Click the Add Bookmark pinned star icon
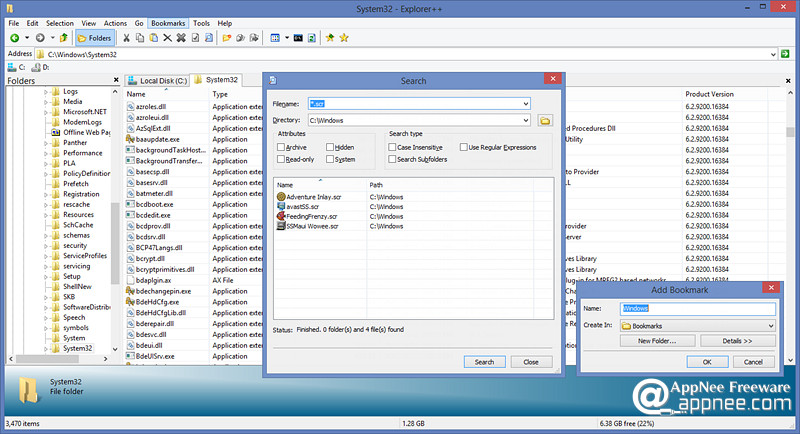This screenshot has height=434, width=800. pyautogui.click(x=330, y=38)
